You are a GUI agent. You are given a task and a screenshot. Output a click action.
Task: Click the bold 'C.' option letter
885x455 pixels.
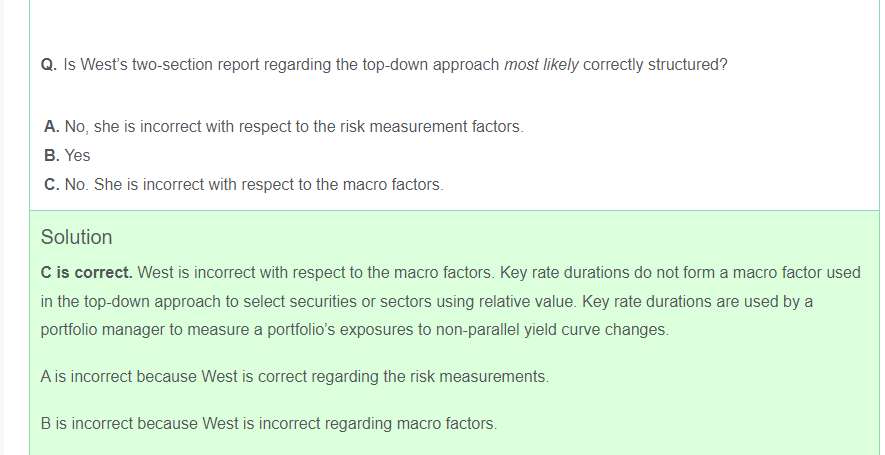pos(52,185)
